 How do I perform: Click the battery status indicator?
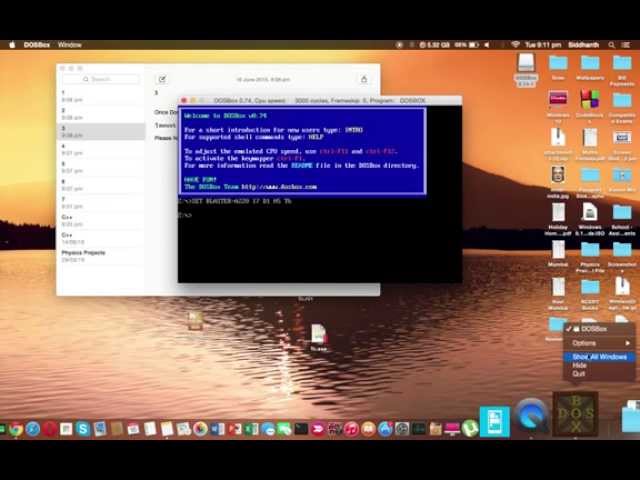(467, 45)
